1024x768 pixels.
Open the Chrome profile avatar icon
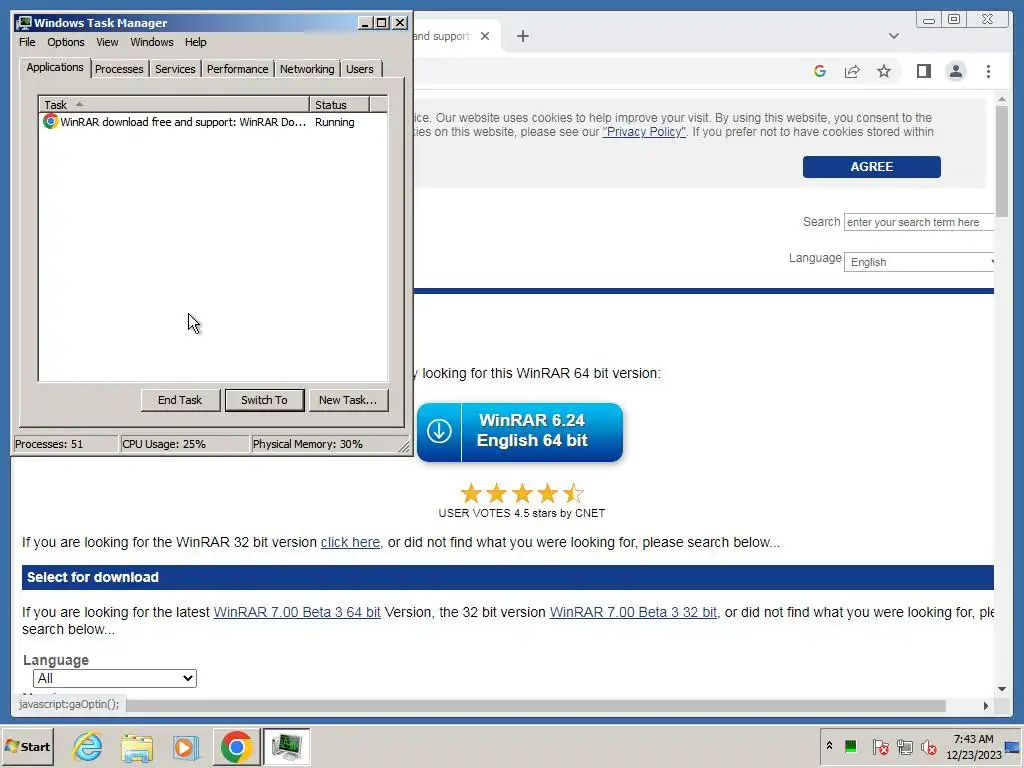point(955,71)
